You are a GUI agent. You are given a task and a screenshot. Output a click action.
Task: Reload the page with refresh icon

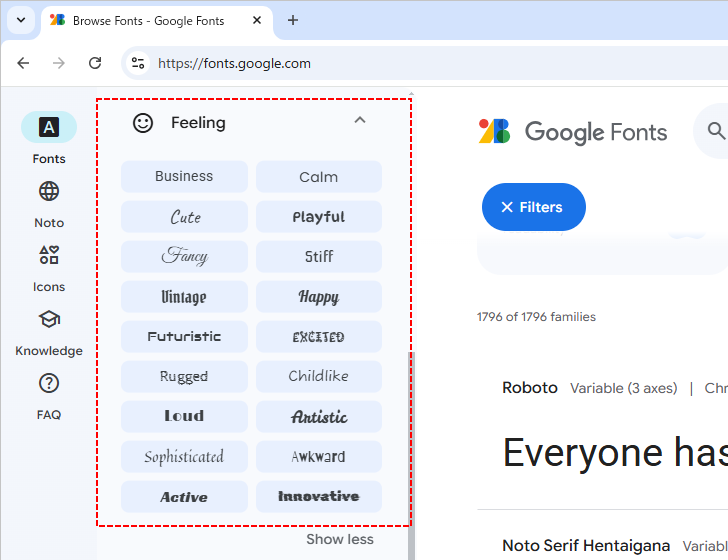[95, 63]
